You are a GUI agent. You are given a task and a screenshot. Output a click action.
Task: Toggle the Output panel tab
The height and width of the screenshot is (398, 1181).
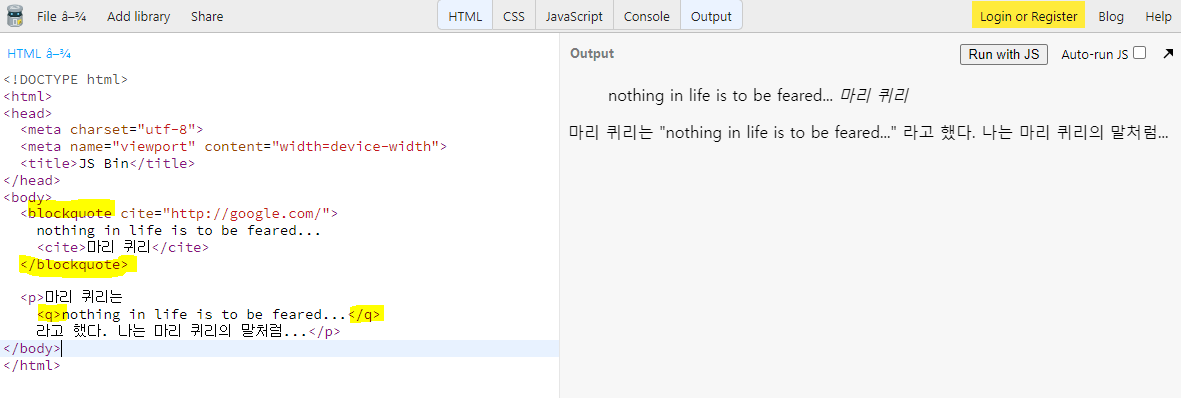(x=711, y=16)
